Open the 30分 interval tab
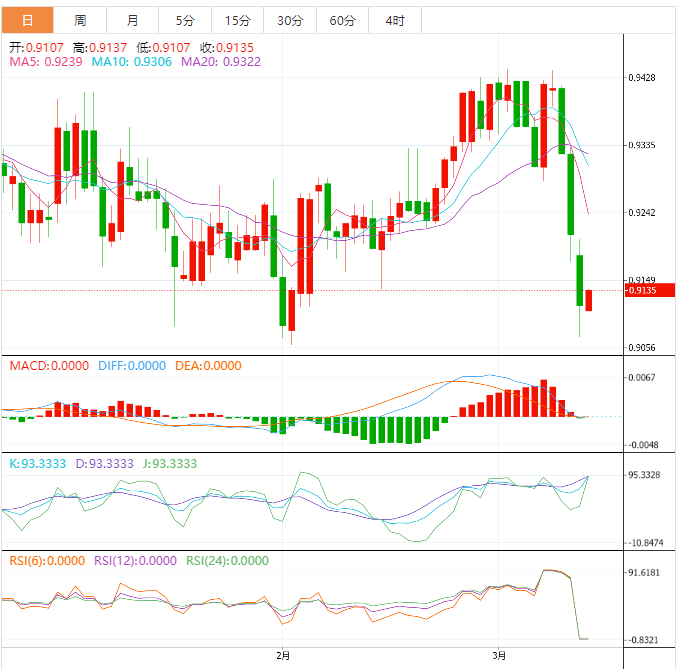Viewport: 679px width, 669px height. (x=290, y=20)
